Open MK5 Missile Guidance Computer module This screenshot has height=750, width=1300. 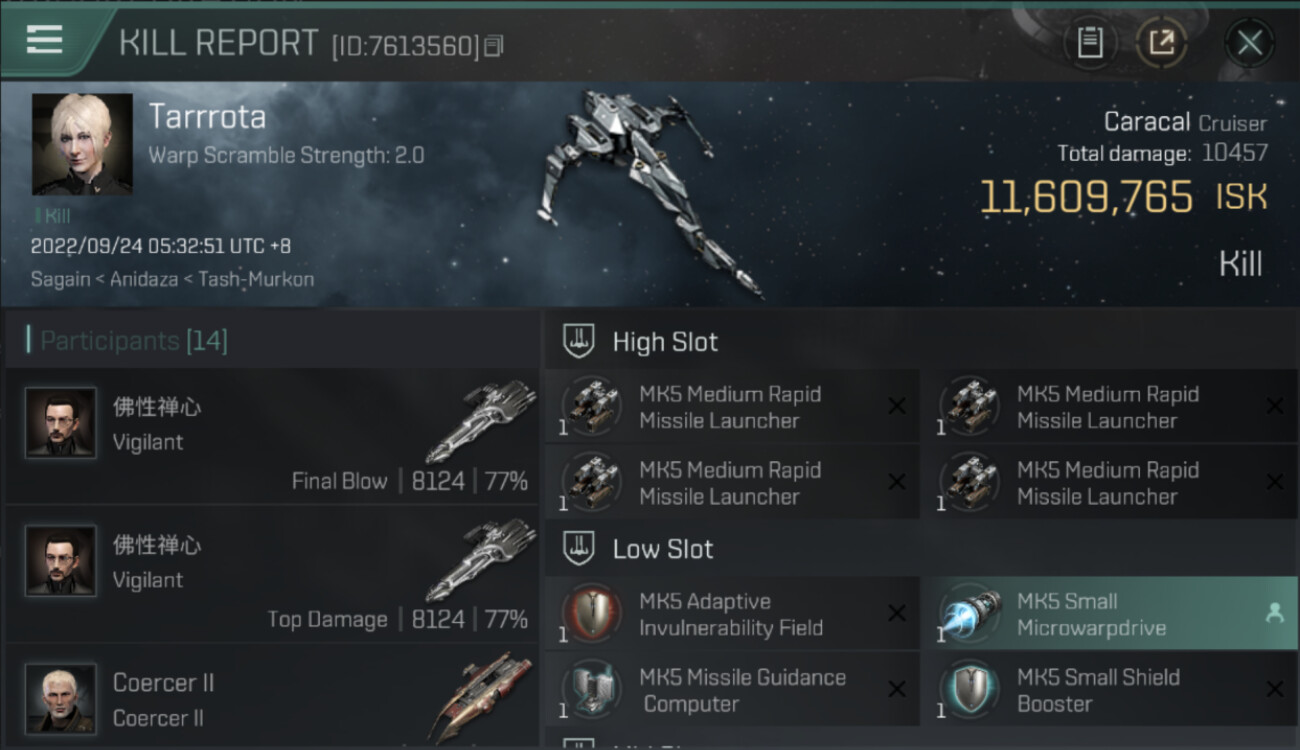click(x=732, y=690)
